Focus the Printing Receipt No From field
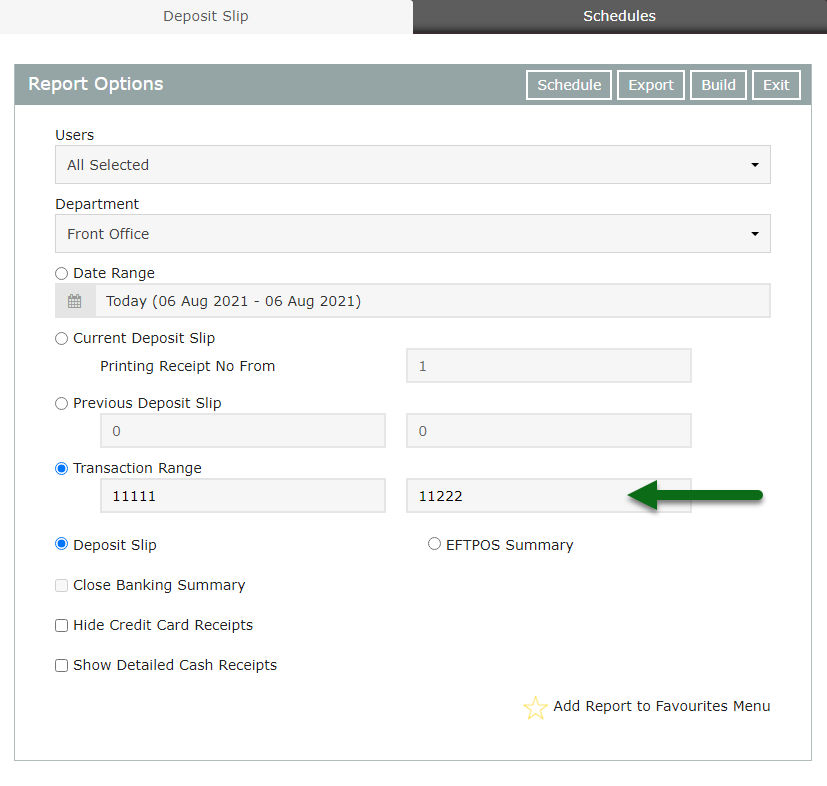 pyautogui.click(x=549, y=366)
